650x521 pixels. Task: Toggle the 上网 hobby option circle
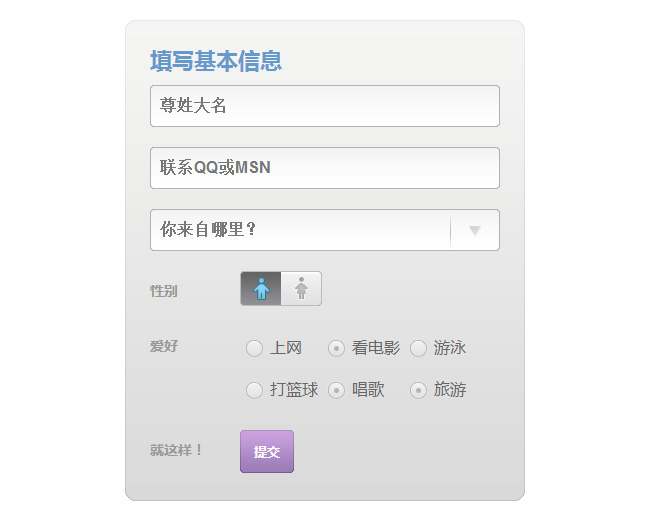(254, 348)
